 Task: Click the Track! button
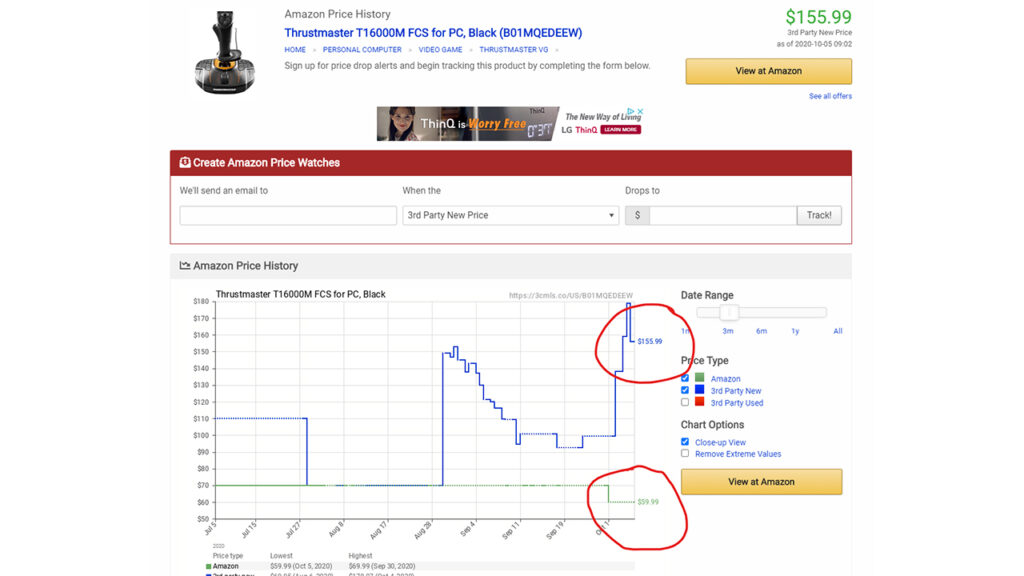point(819,215)
